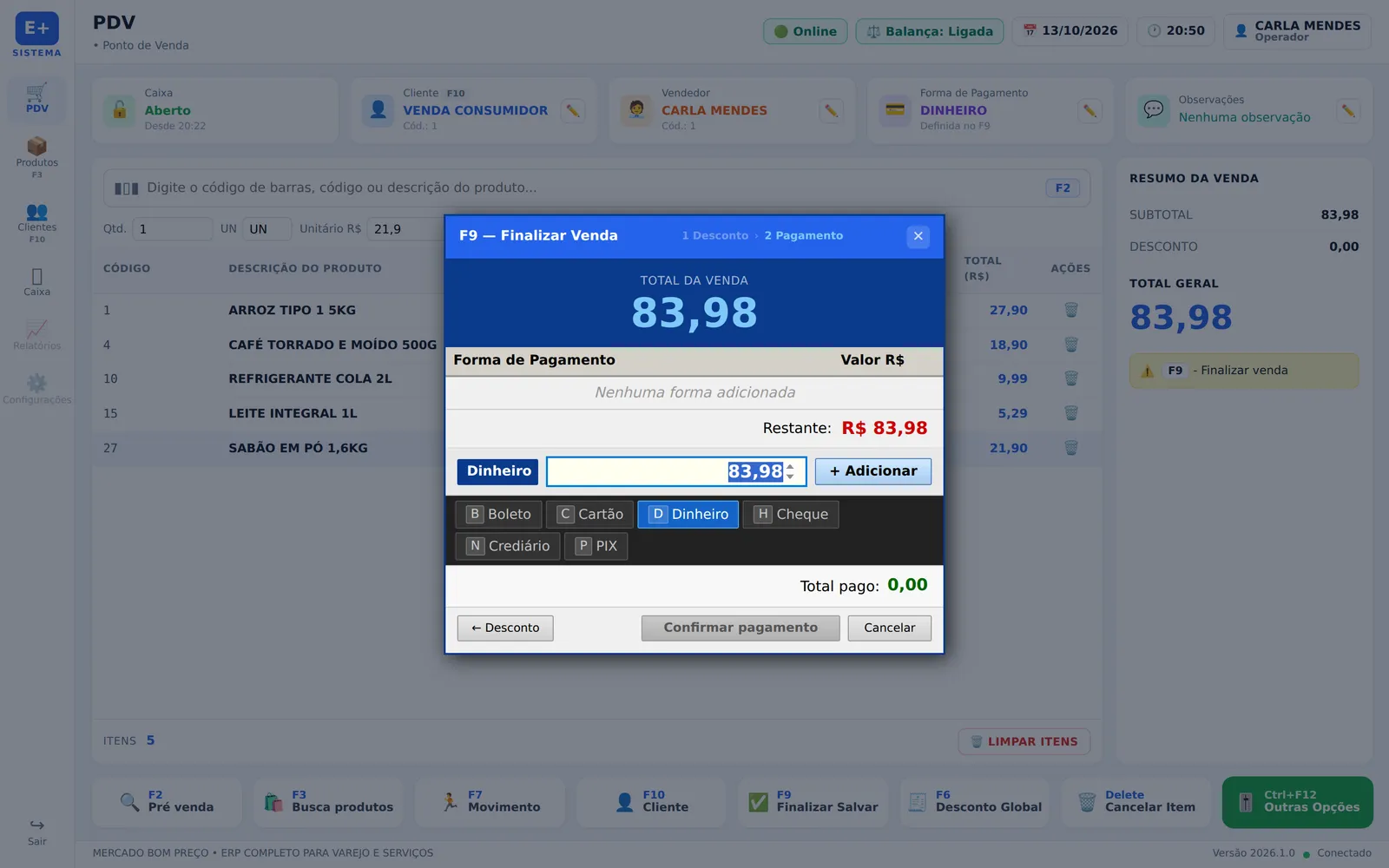Open the UN unit field
This screenshot has height=868, width=1389.
click(x=267, y=229)
